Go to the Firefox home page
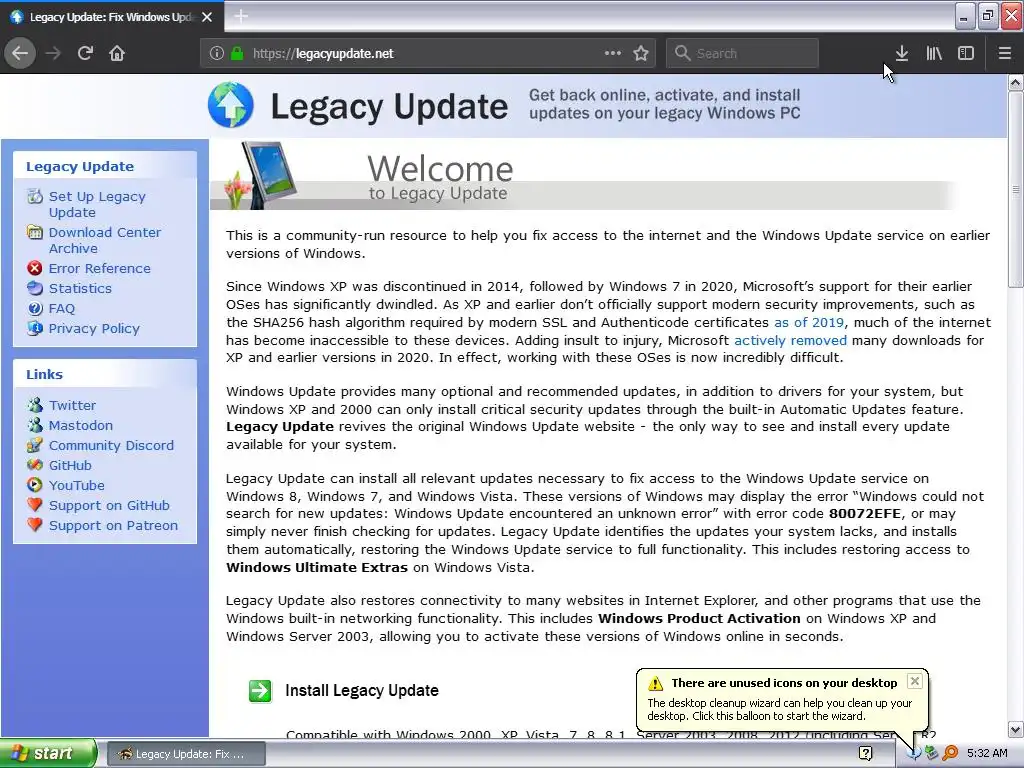 coord(117,53)
